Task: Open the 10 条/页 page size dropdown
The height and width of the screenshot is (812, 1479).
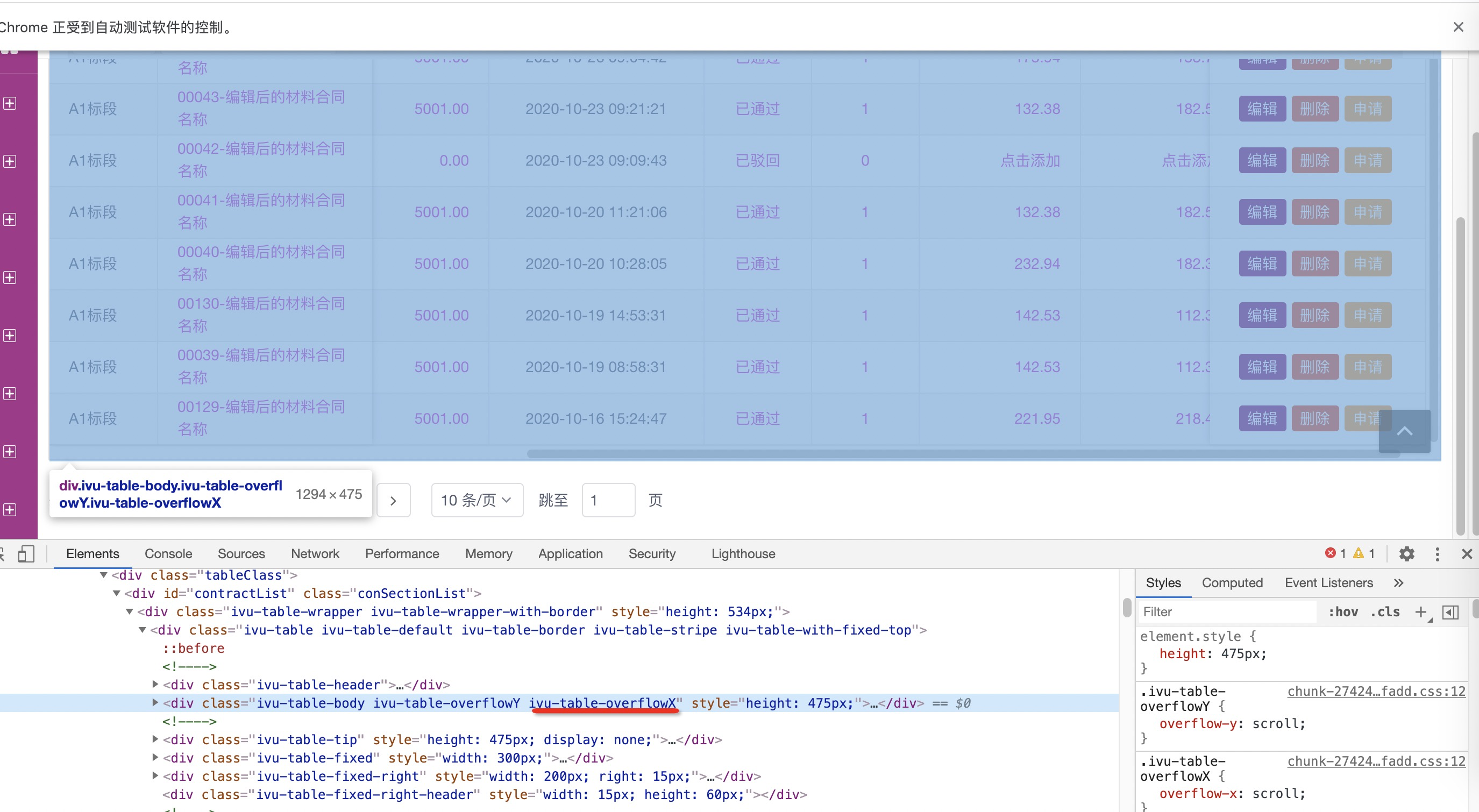Action: pyautogui.click(x=477, y=500)
